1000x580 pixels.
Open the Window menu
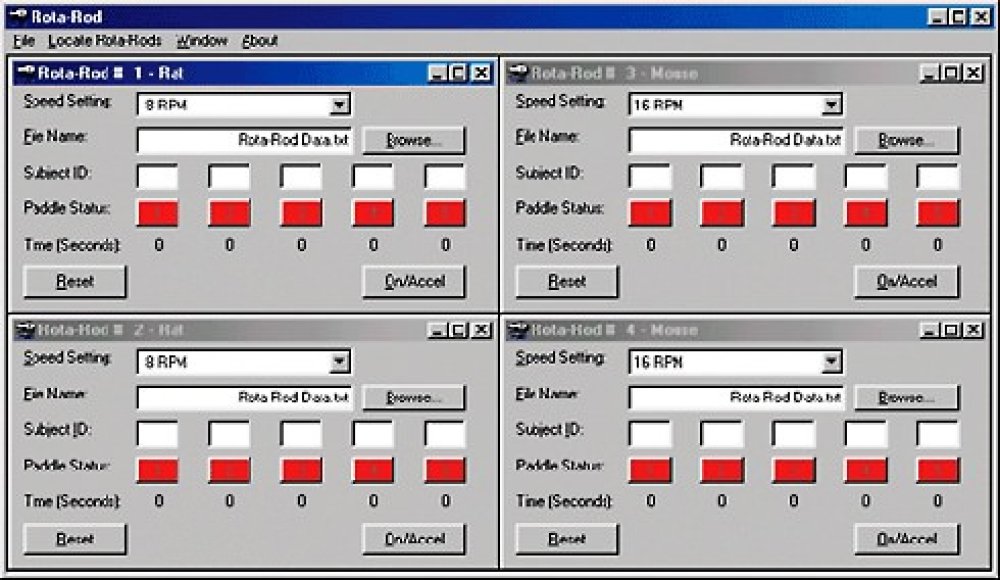(x=202, y=41)
